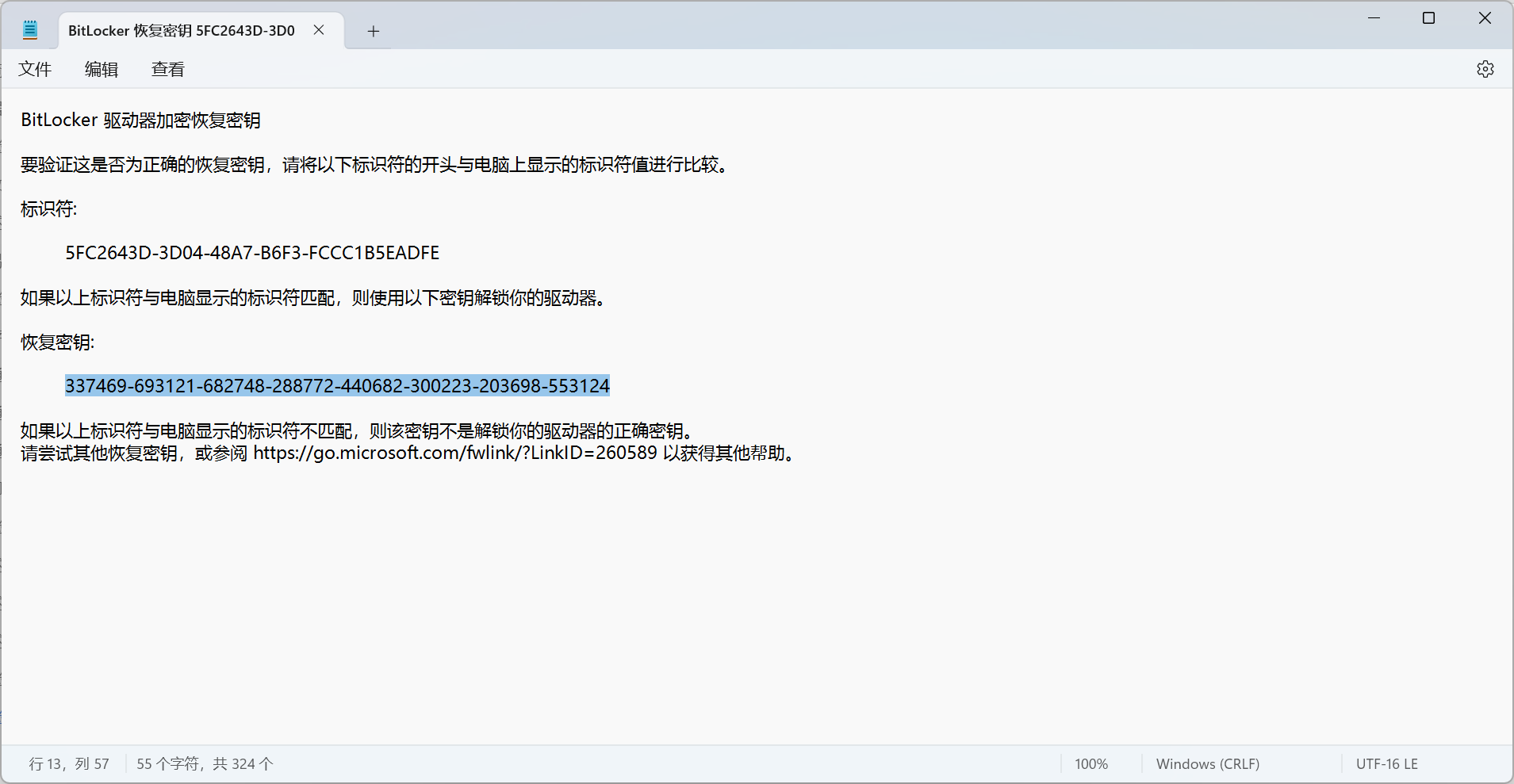The image size is (1514, 784).
Task: Click the 标识符: label line
Action: [49, 209]
